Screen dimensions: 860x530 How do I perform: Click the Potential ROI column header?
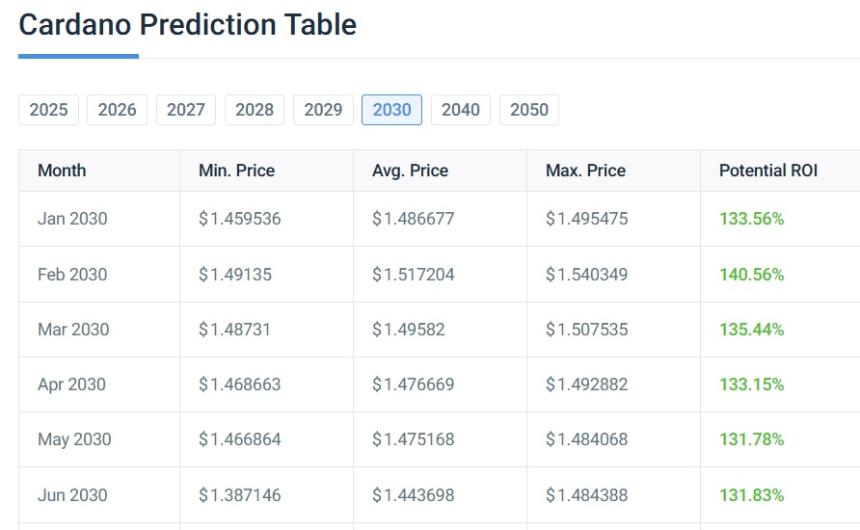(x=768, y=171)
